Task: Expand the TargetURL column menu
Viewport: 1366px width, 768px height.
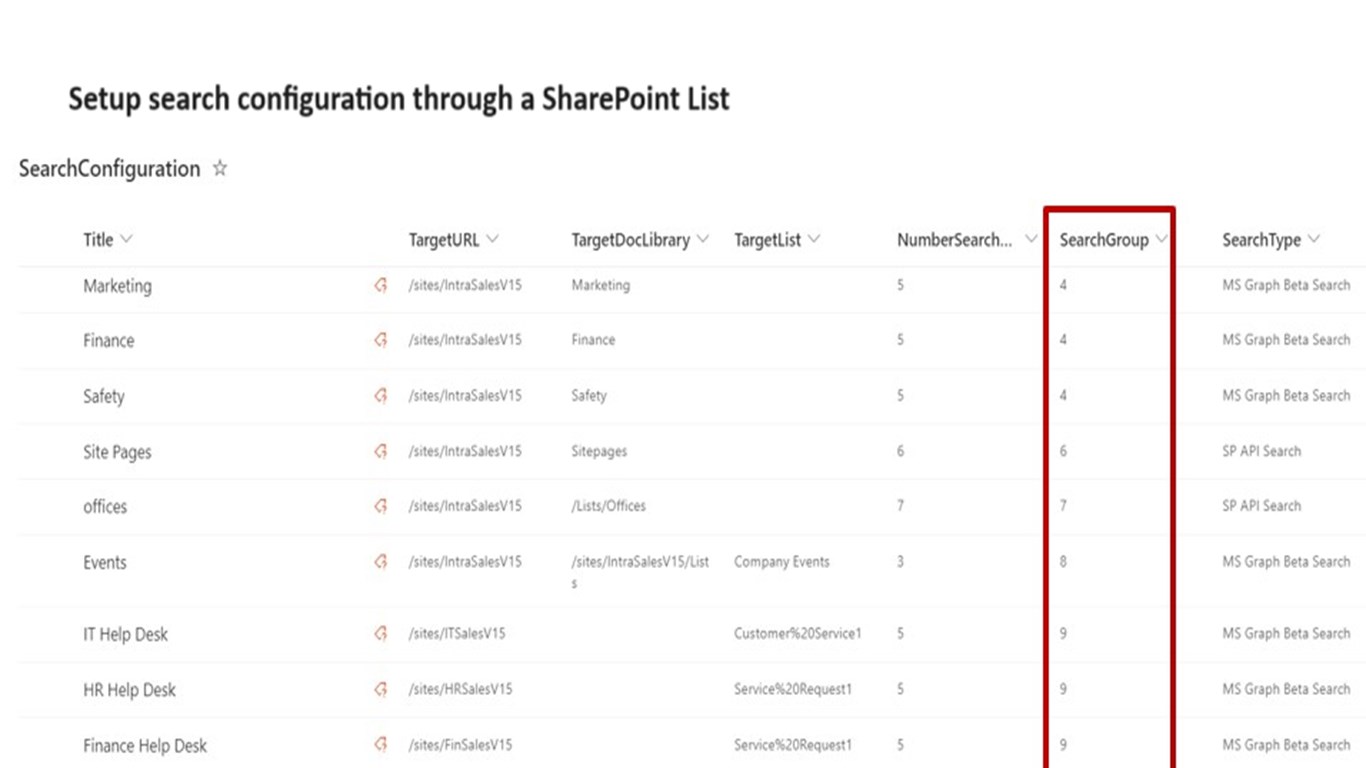Action: pyautogui.click(x=492, y=240)
